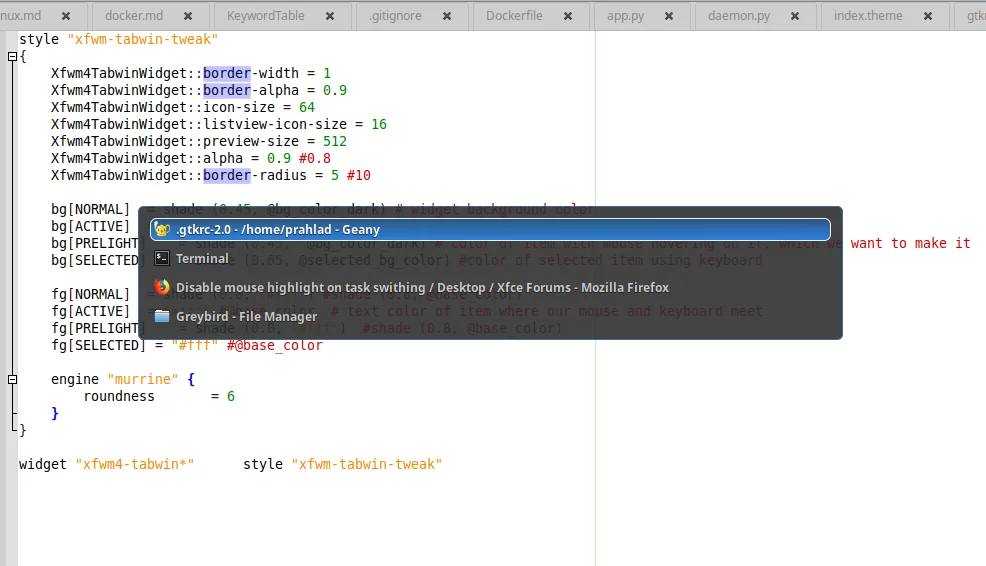
Task: Go to the app.py tab
Action: (x=625, y=16)
